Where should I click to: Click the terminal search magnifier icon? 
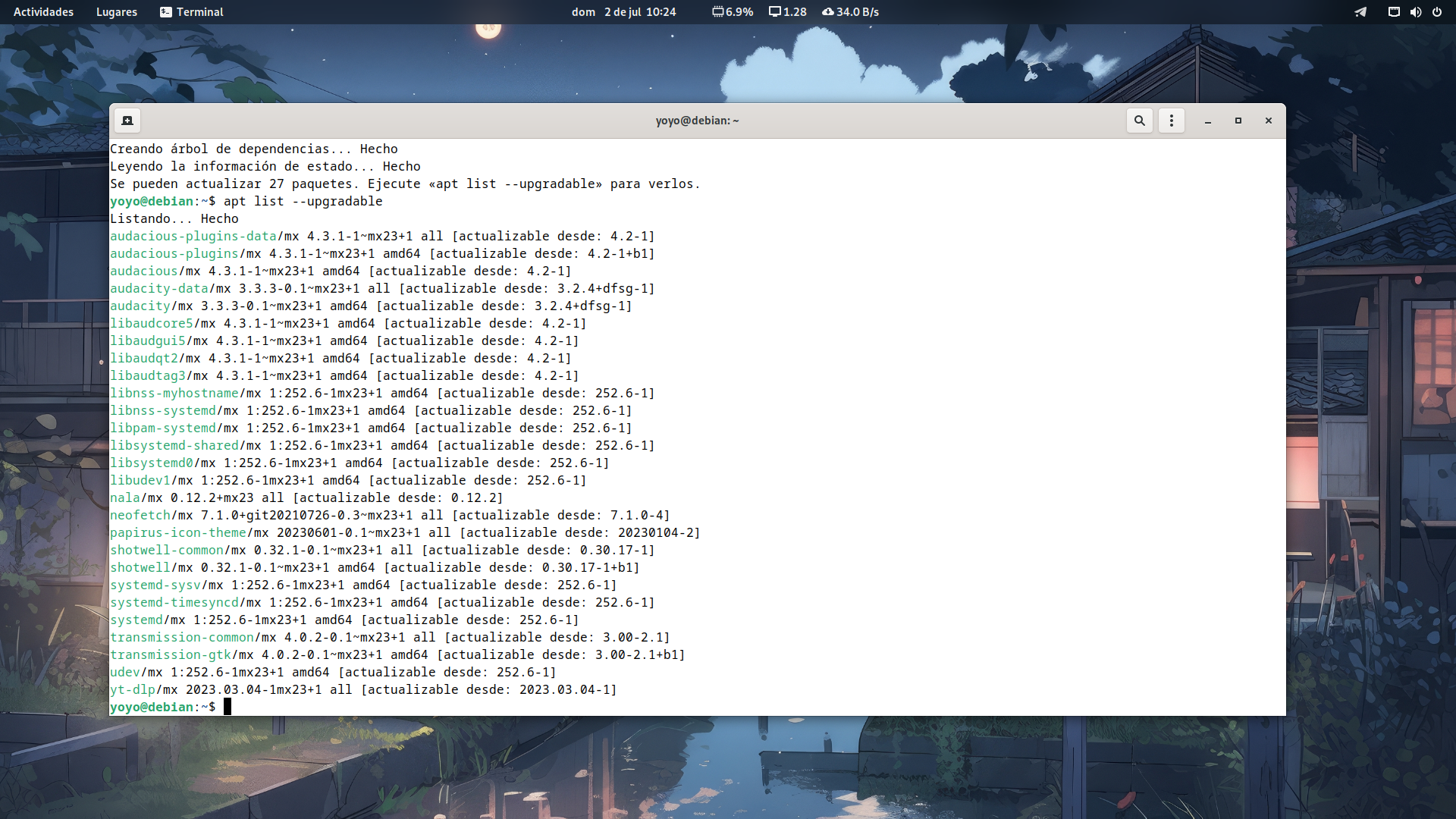pos(1139,121)
